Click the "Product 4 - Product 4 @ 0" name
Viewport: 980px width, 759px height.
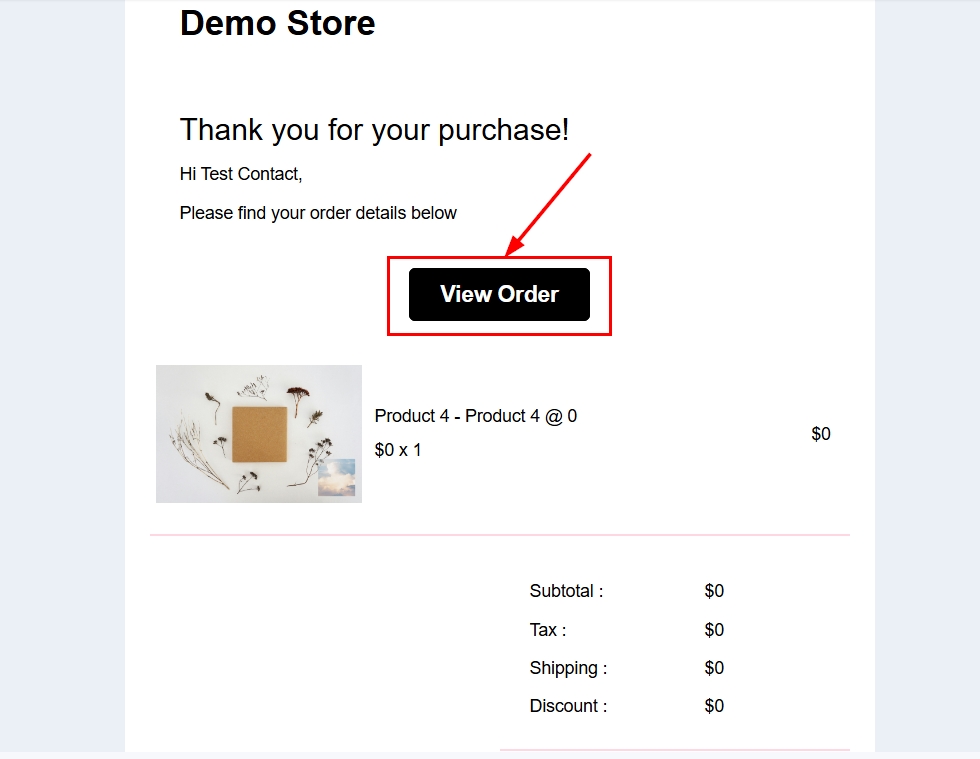tap(475, 416)
